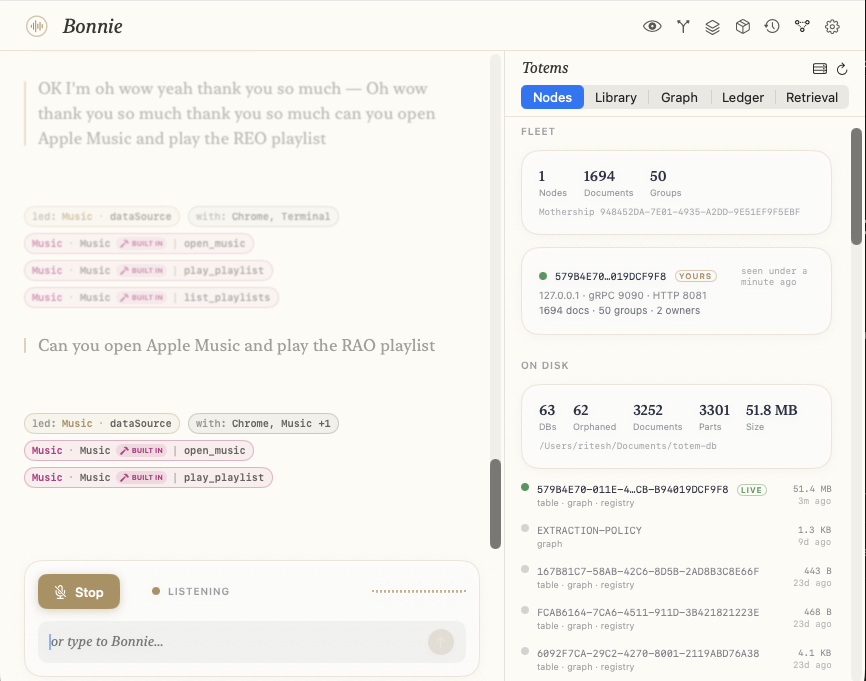The width and height of the screenshot is (866, 681).
Task: Click the audio level dotted meter
Action: (x=419, y=591)
